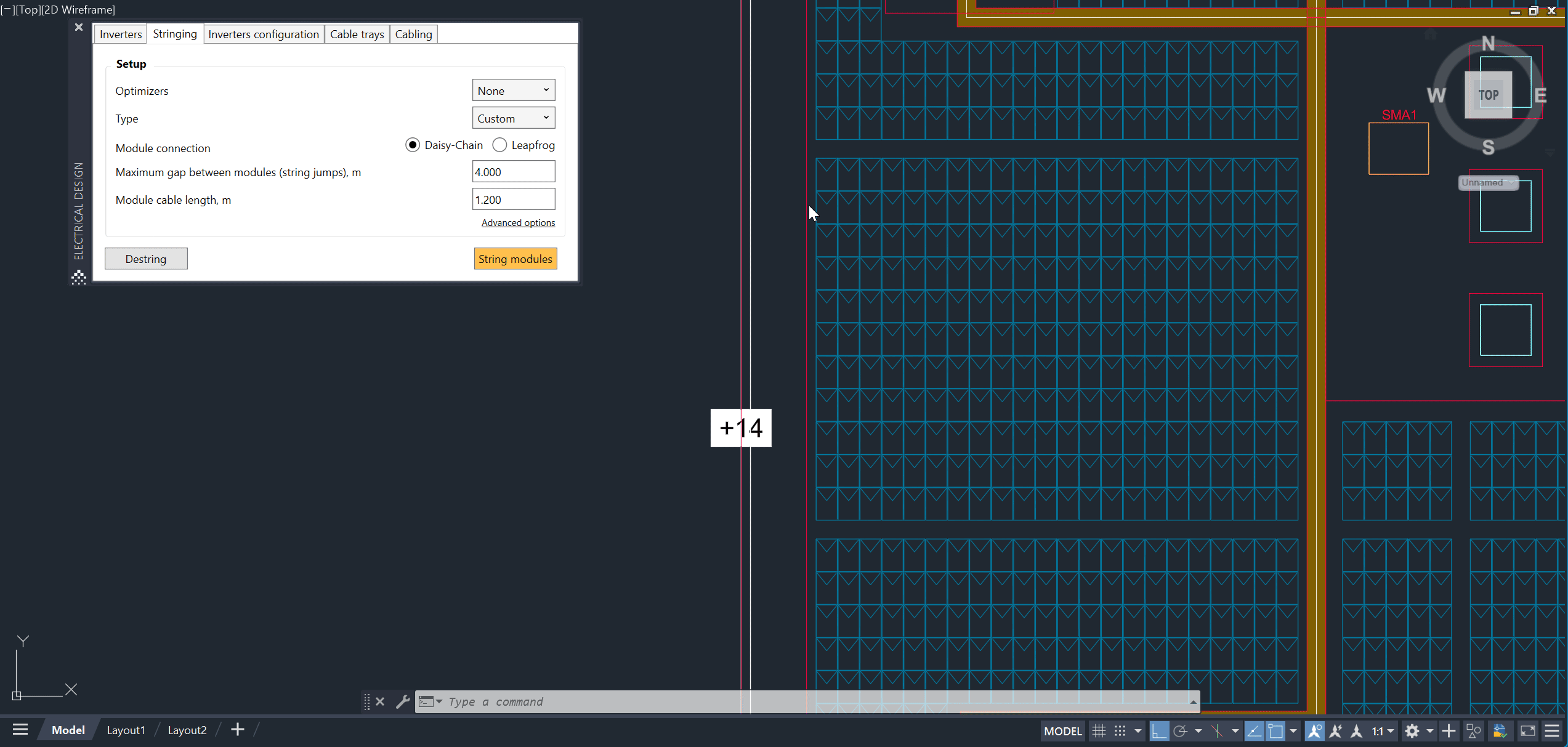
Task: Select the Daisy-Chain module connection option
Action: pyautogui.click(x=413, y=145)
